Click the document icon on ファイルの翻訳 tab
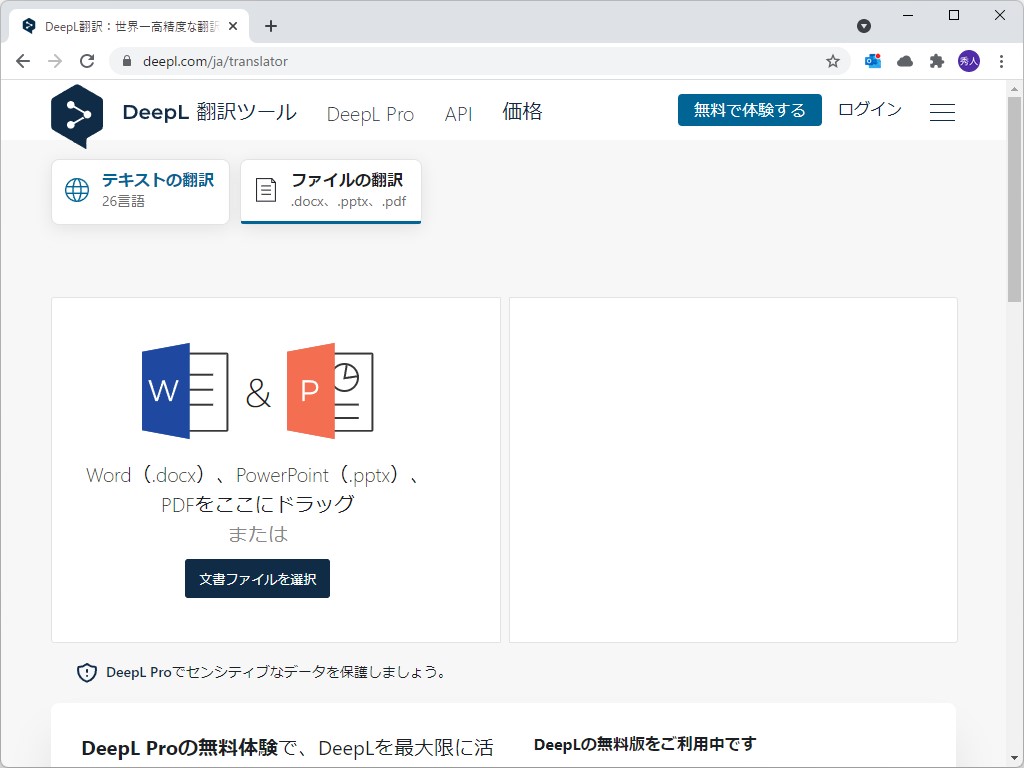This screenshot has width=1024, height=768. pyautogui.click(x=264, y=189)
